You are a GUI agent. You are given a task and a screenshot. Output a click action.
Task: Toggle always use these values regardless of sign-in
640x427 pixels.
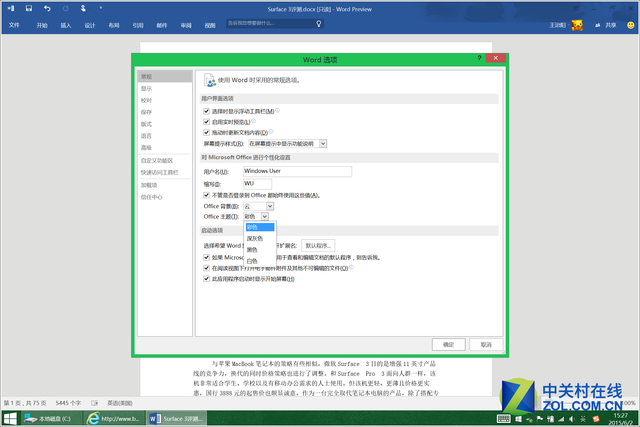[x=207, y=195]
